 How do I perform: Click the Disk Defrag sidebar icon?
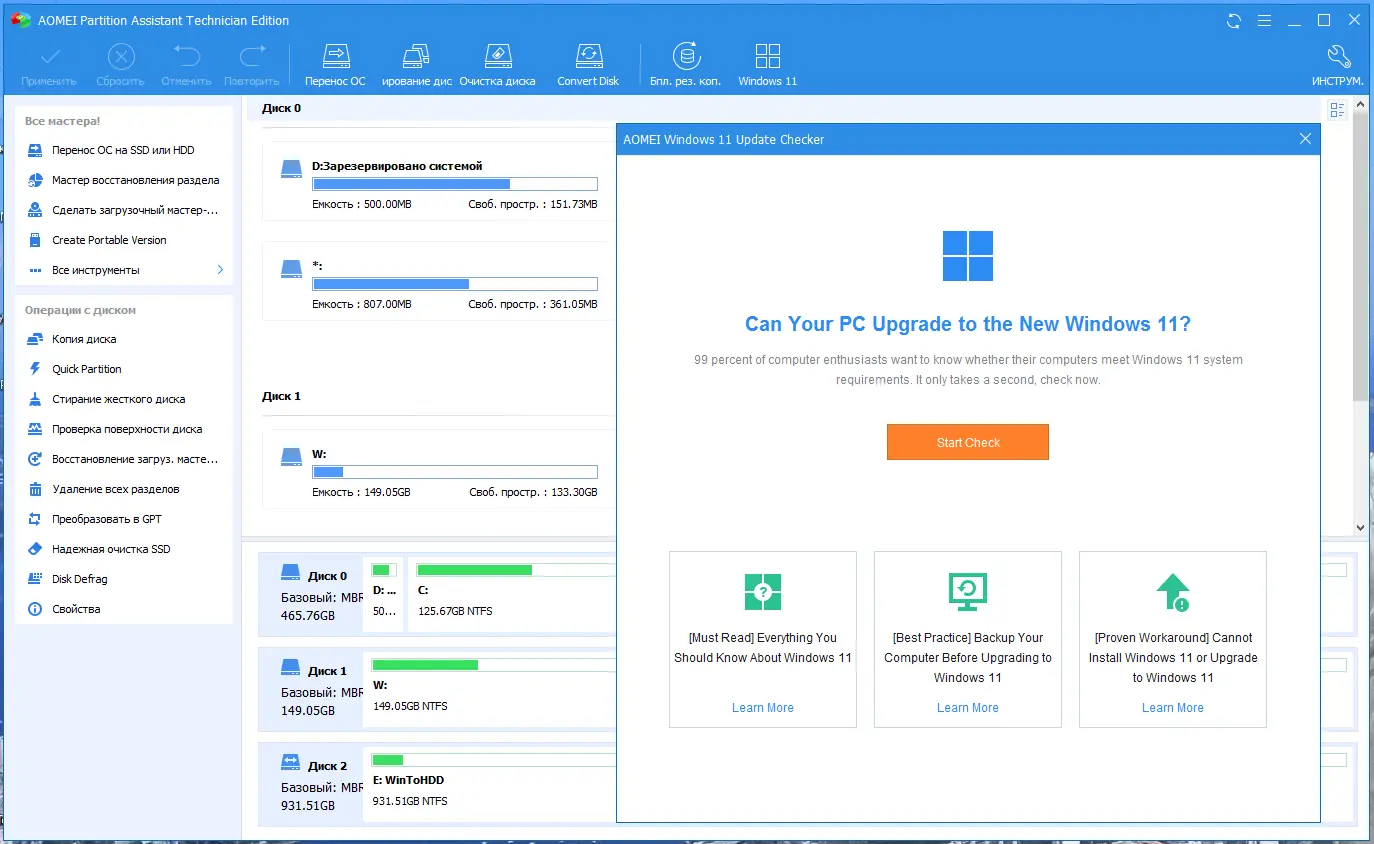tap(35, 579)
